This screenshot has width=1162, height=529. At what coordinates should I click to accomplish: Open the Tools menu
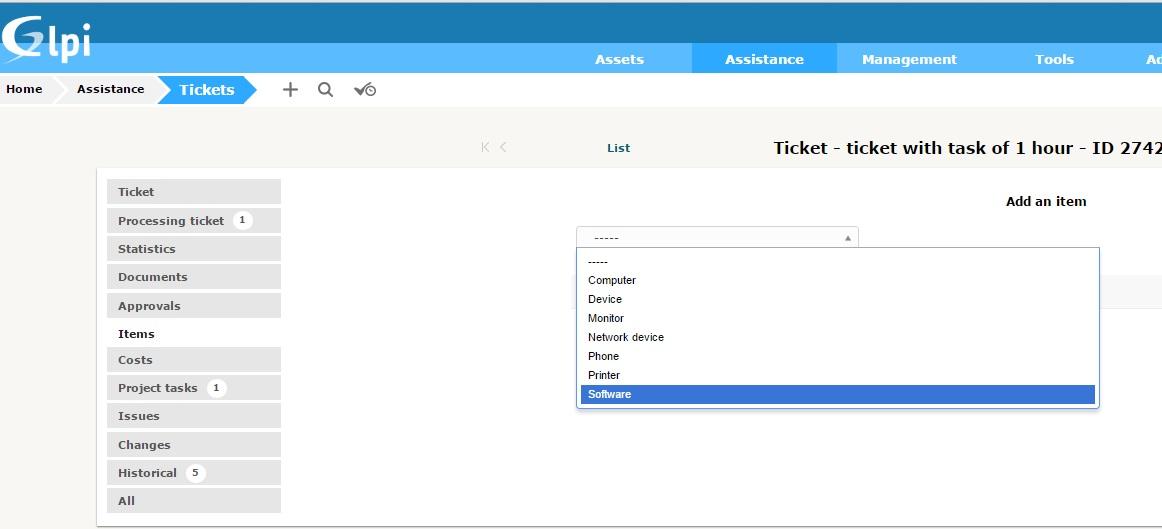coord(1055,59)
